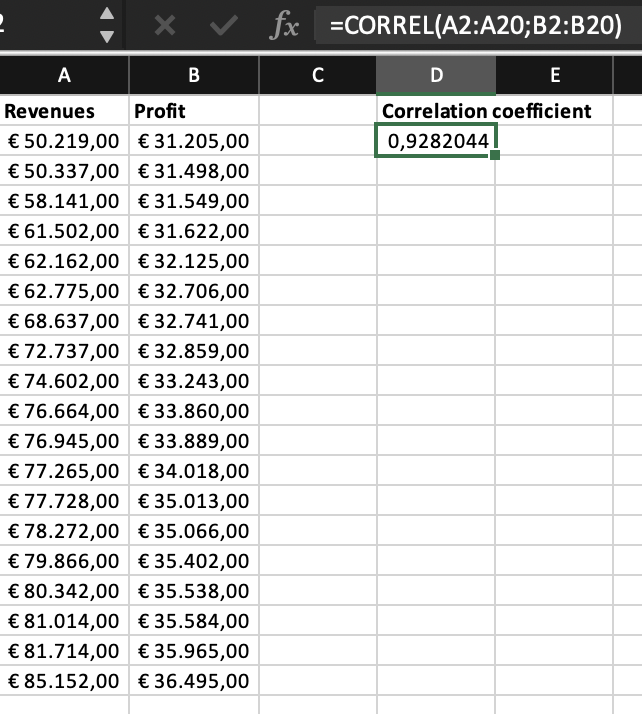
Task: Select the profit cell € 33.243,00
Action: (194, 381)
